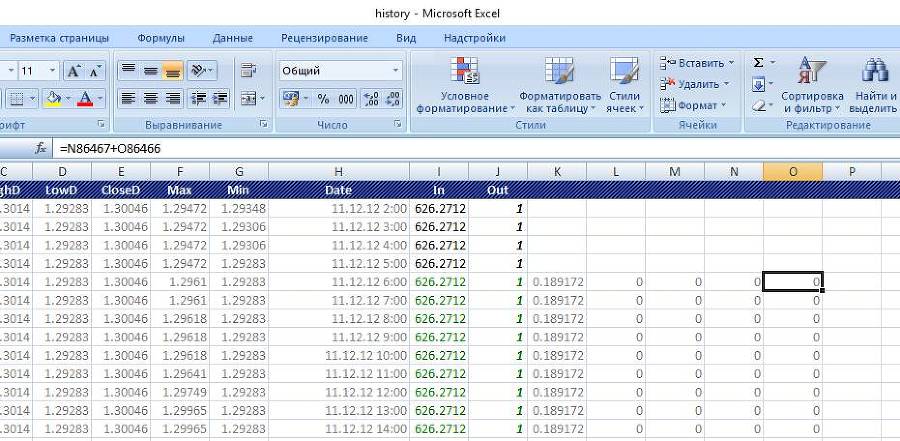Screen dimensions: 900x441
Task: Open 'Форматировать как таблицу' gallery
Action: tap(560, 85)
